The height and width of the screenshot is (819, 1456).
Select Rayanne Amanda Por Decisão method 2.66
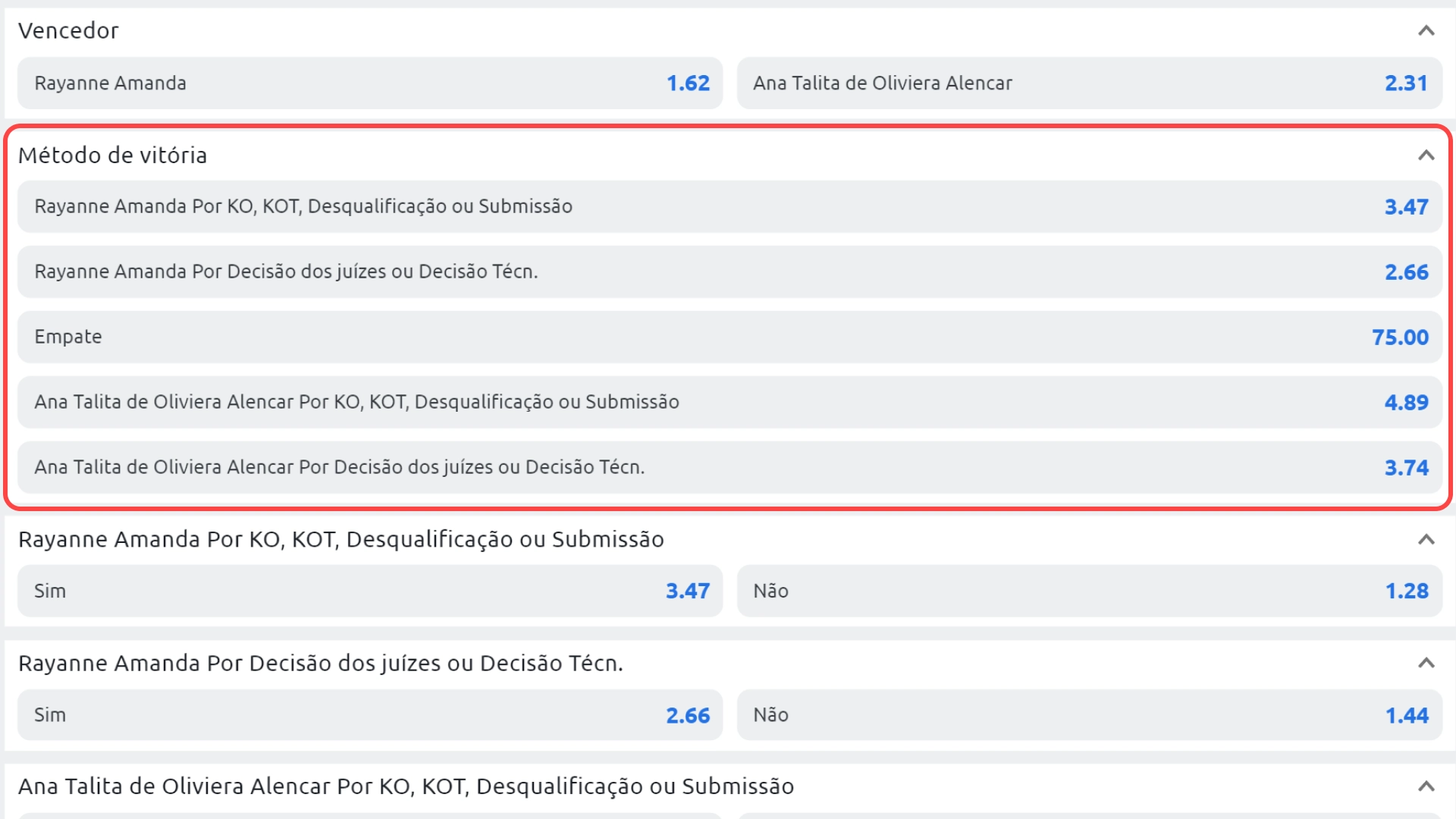coord(730,271)
